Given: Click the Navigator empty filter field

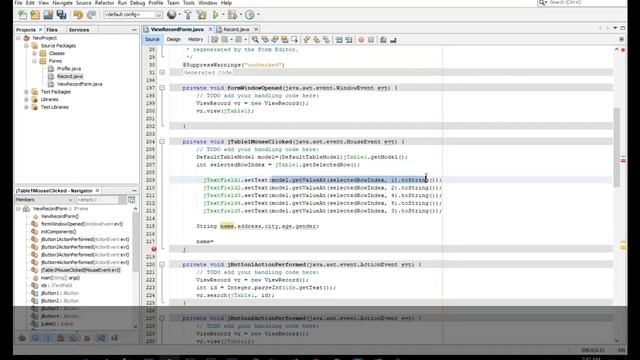Looking at the screenshot, I should [98, 200].
